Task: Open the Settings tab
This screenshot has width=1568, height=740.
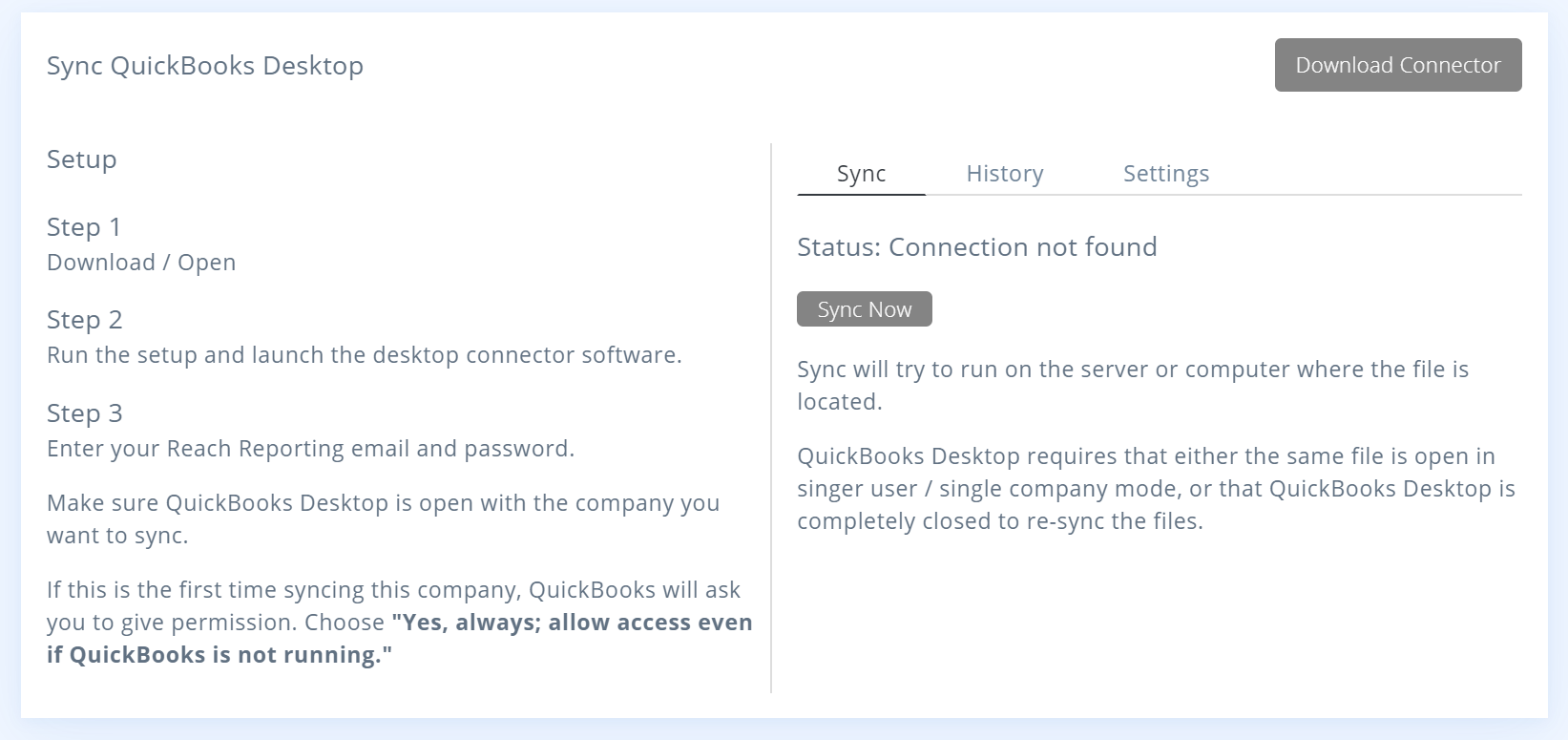Action: point(1166,174)
